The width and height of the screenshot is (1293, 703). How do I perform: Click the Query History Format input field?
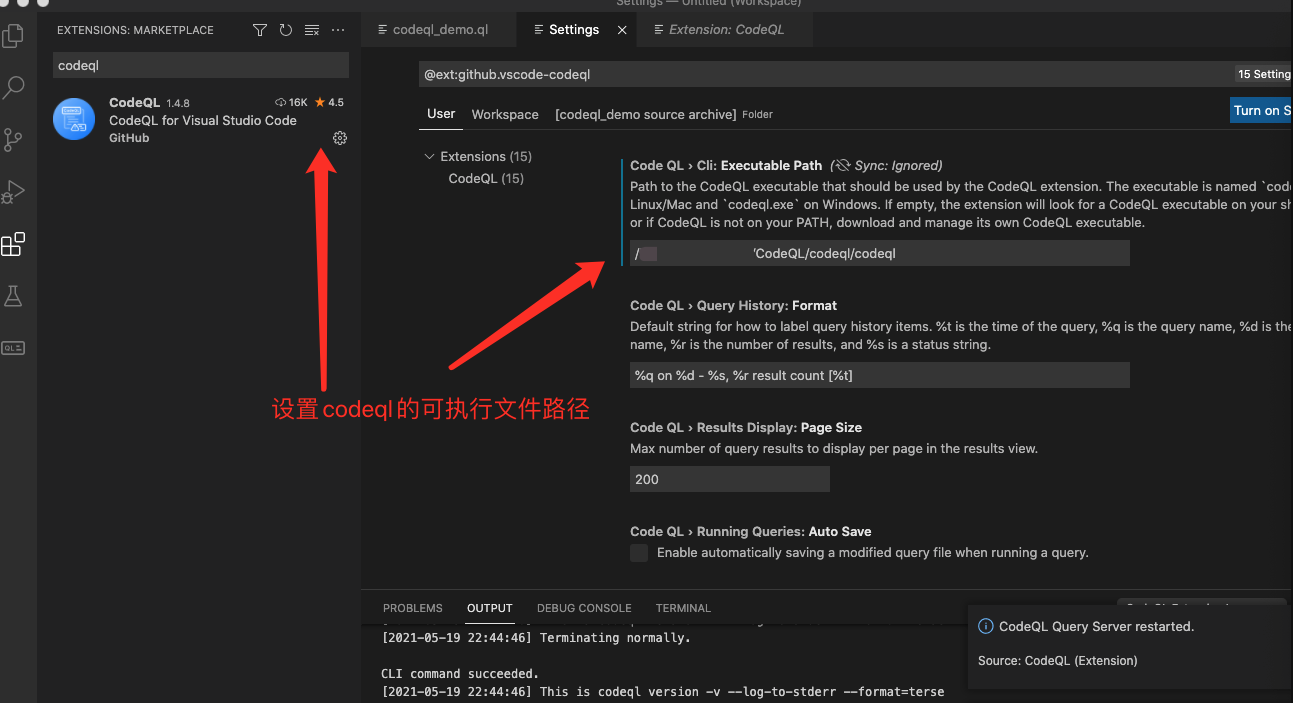pyautogui.click(x=880, y=375)
